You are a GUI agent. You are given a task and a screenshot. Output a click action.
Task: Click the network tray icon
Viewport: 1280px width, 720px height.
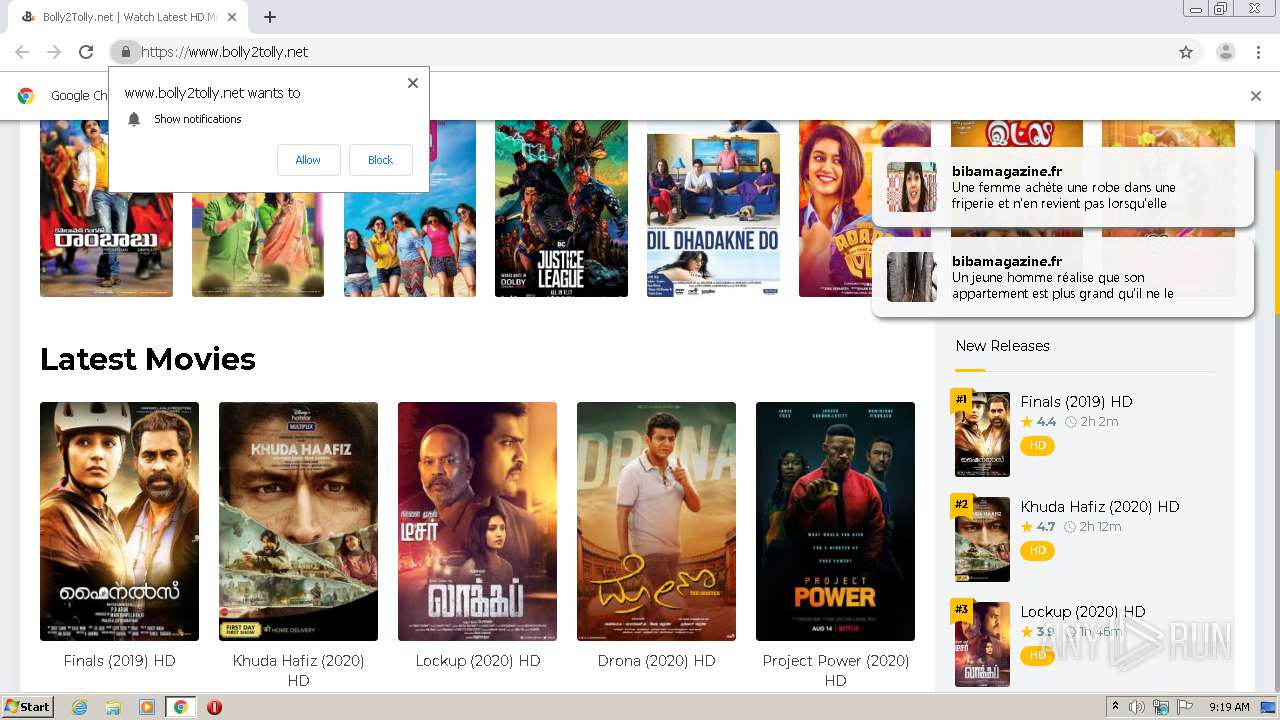(1161, 707)
